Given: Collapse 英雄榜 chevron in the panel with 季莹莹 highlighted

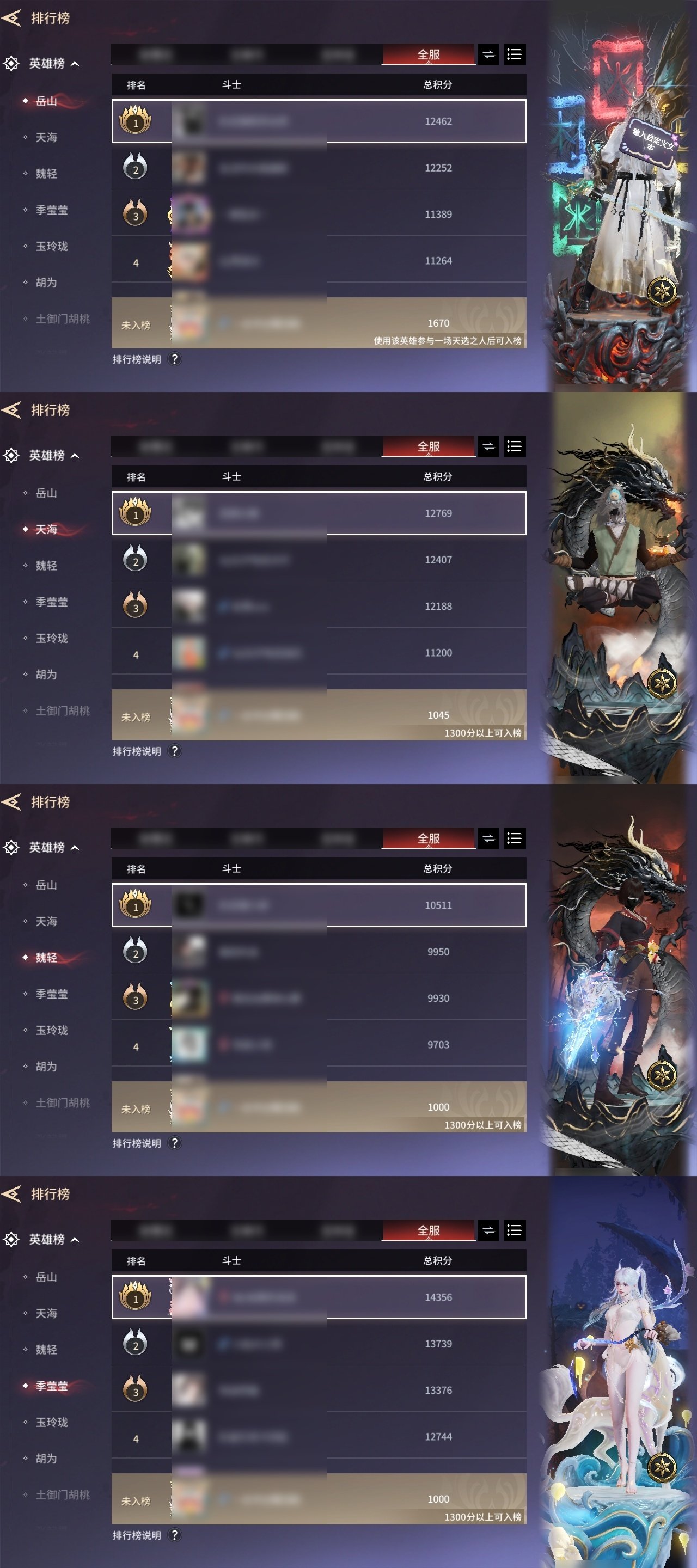Looking at the screenshot, I should [x=75, y=1239].
